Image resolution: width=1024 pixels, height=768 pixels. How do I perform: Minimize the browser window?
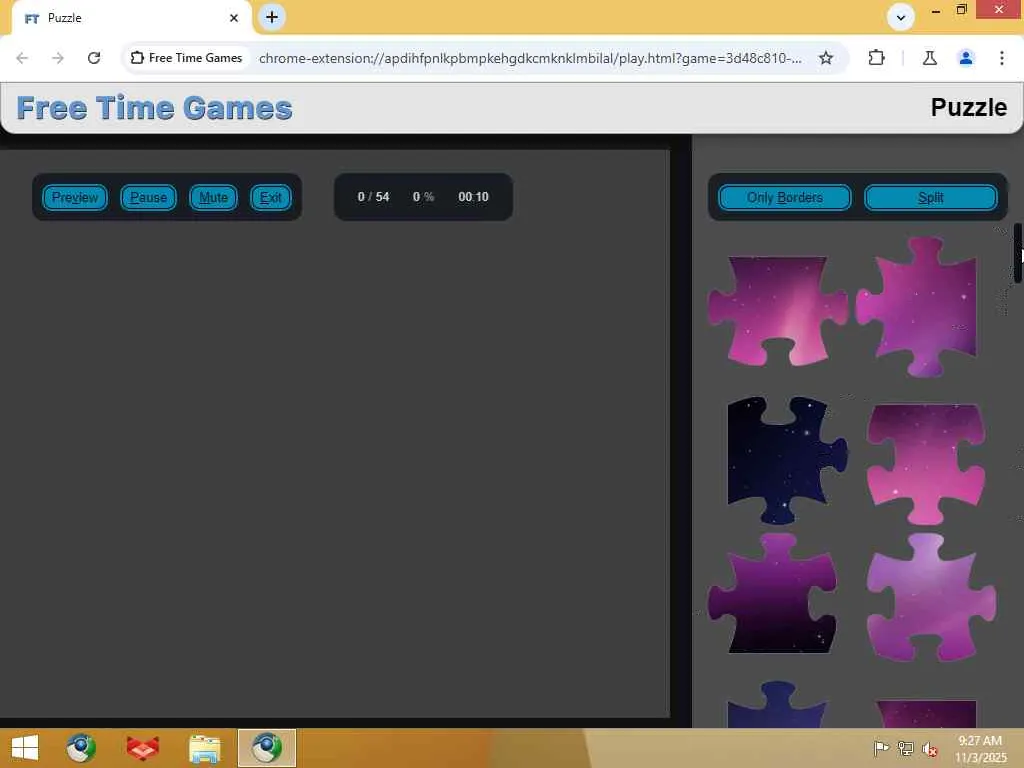tap(936, 10)
